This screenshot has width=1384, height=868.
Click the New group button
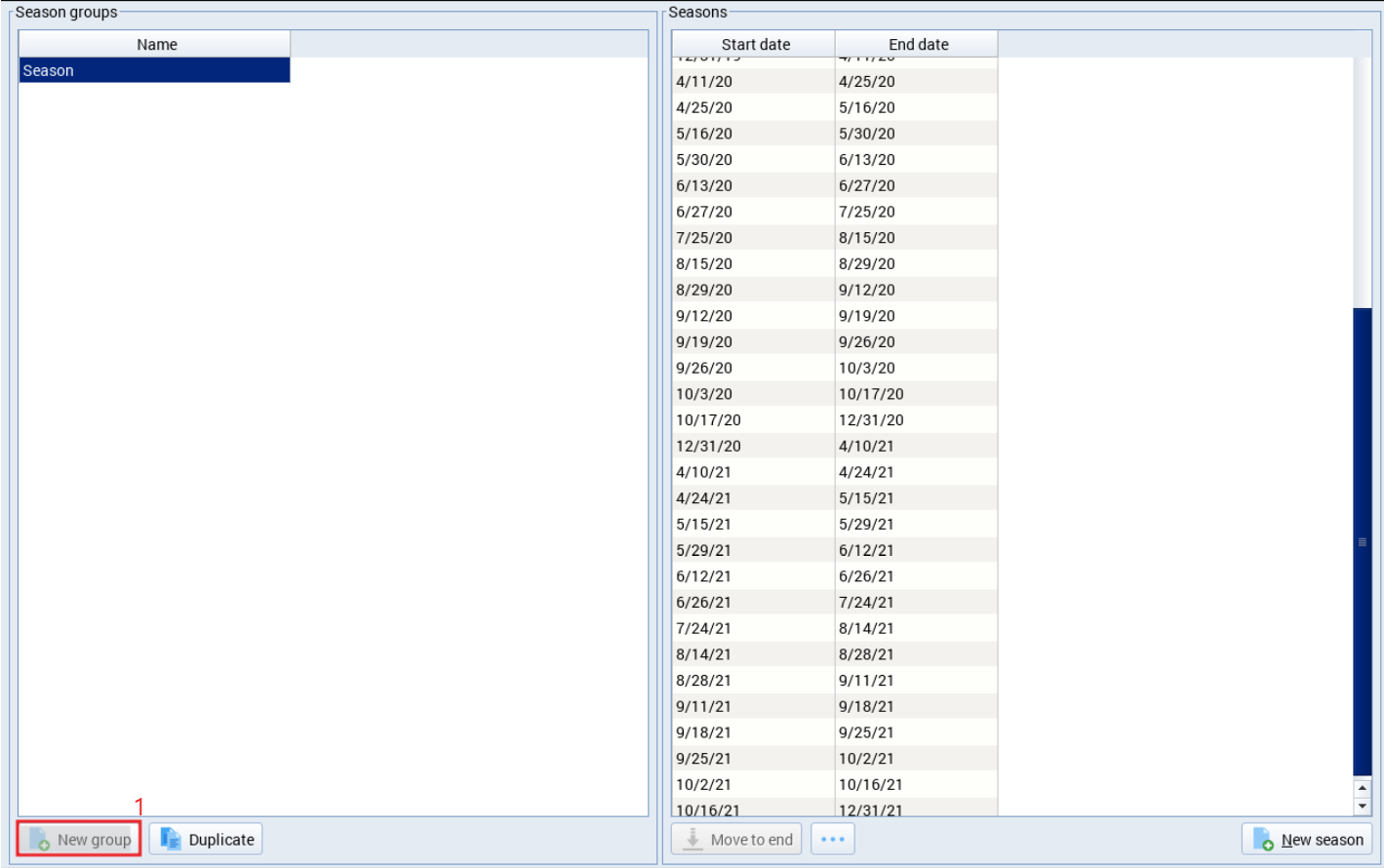click(79, 840)
